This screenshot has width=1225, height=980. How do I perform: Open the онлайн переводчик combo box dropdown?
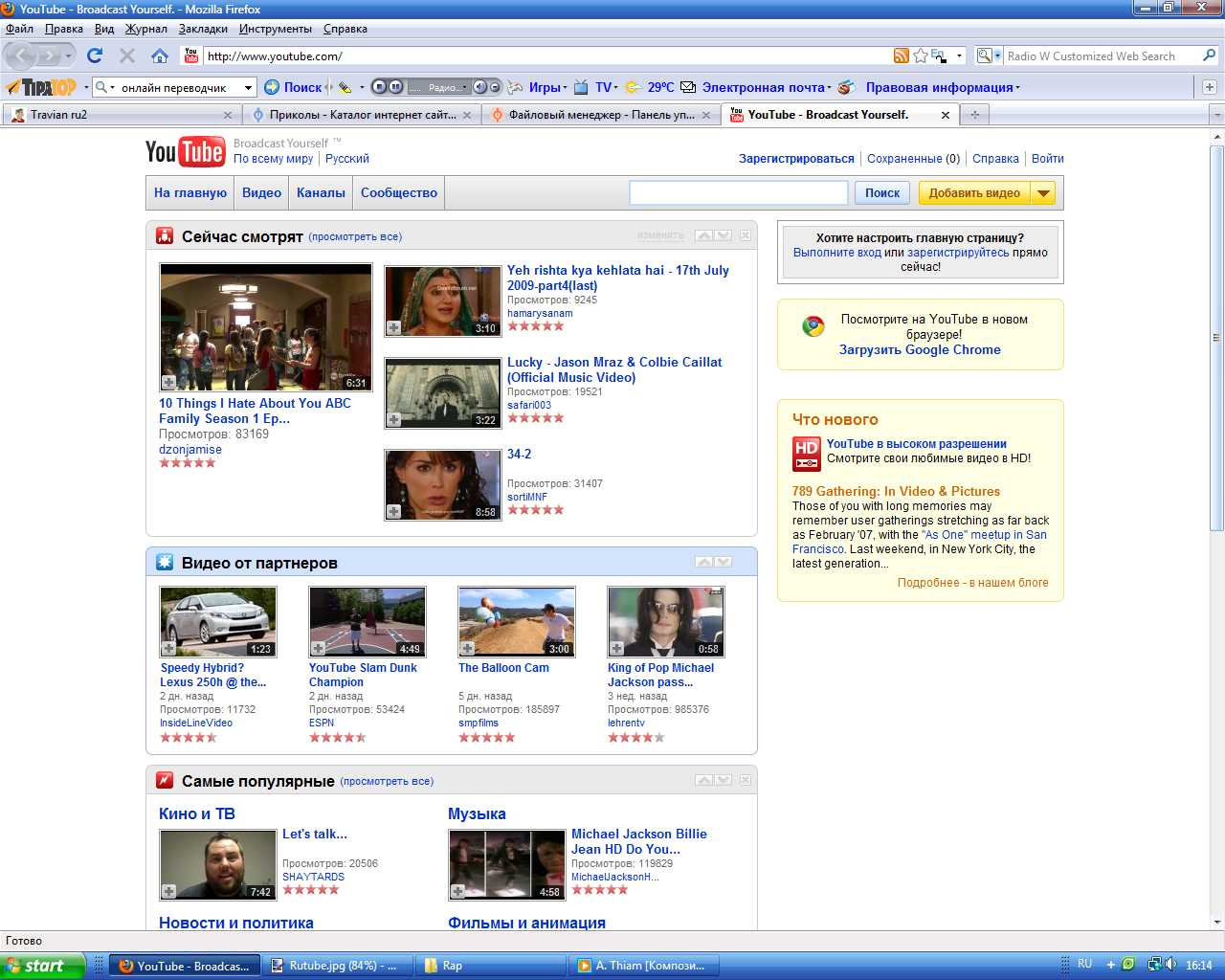coord(248,87)
